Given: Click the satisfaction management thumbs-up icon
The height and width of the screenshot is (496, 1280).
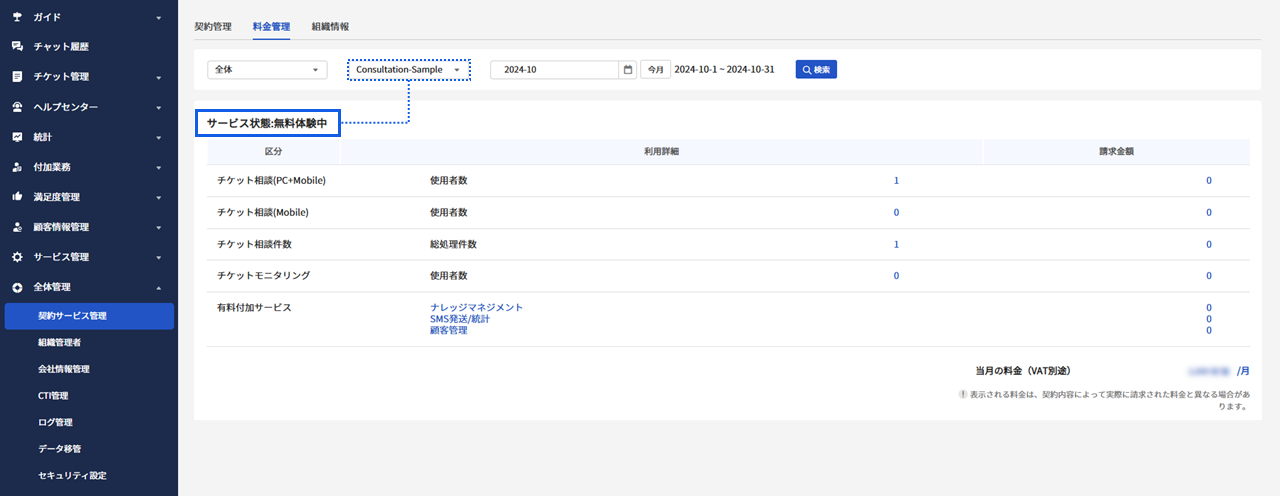Looking at the screenshot, I should 17,197.
